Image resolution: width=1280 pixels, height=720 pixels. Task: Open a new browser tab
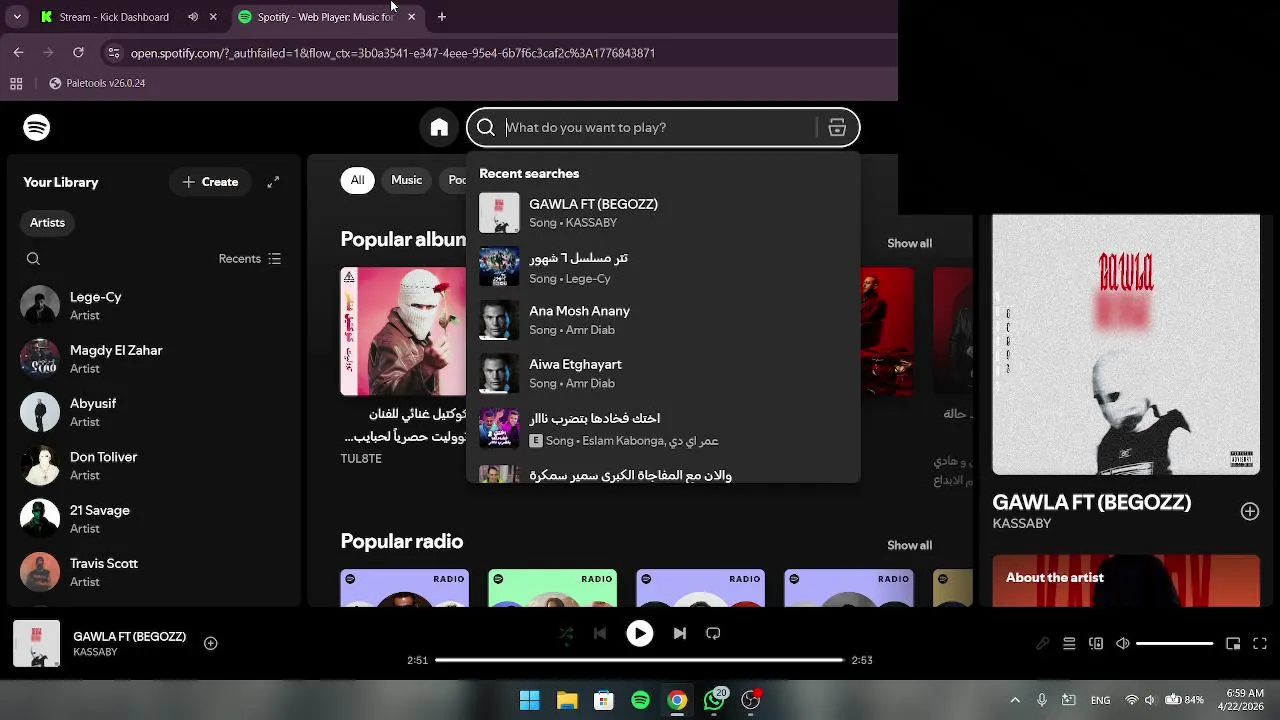click(x=442, y=17)
